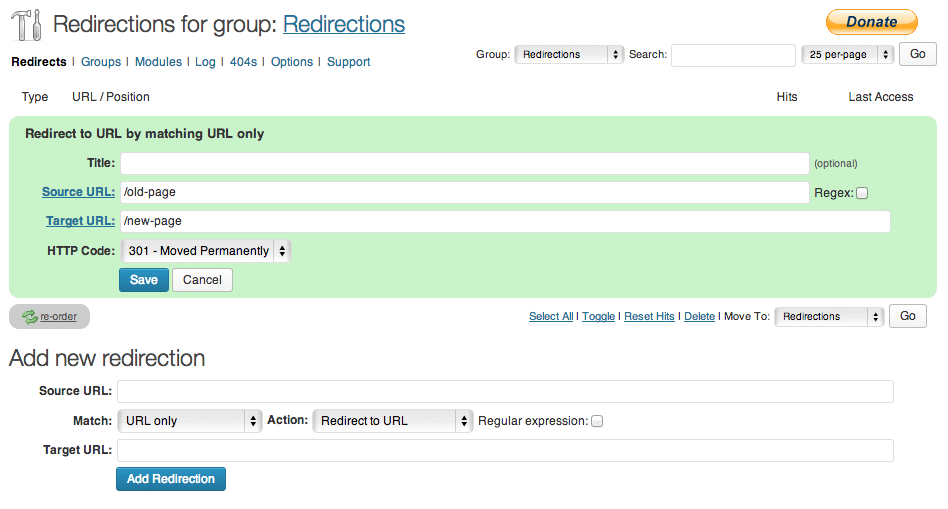
Task: Click the Select All link
Action: [551, 317]
